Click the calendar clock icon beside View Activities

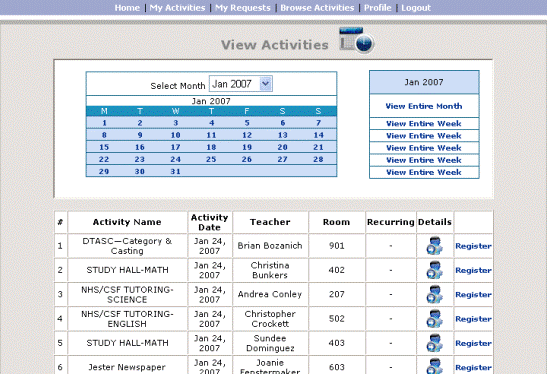click(x=357, y=40)
